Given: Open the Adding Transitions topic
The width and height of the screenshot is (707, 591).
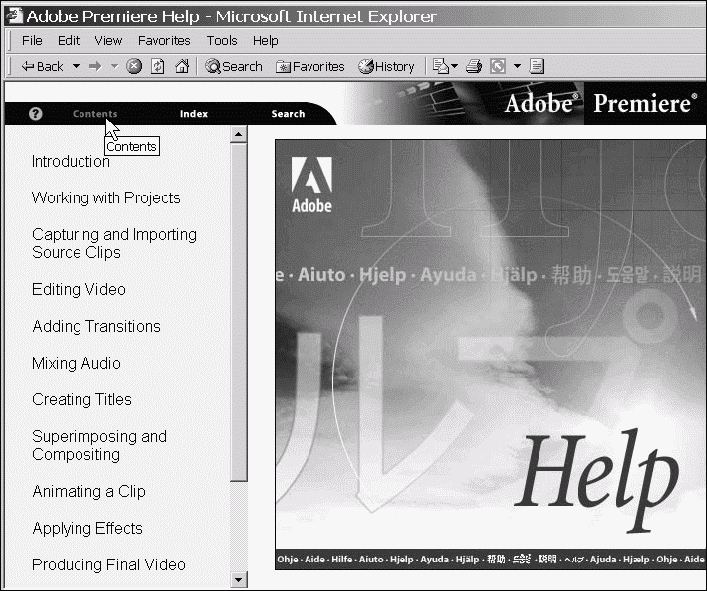Looking at the screenshot, I should tap(96, 327).
